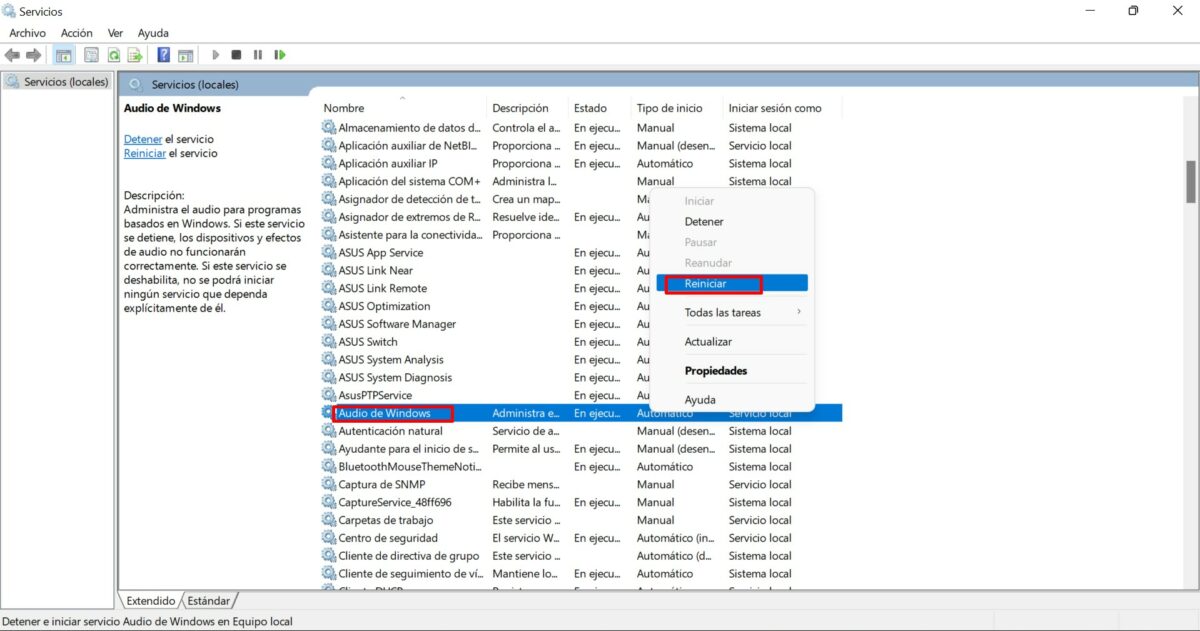Click the Back arrow in toolbar
The image size is (1200, 631).
pos(12,55)
